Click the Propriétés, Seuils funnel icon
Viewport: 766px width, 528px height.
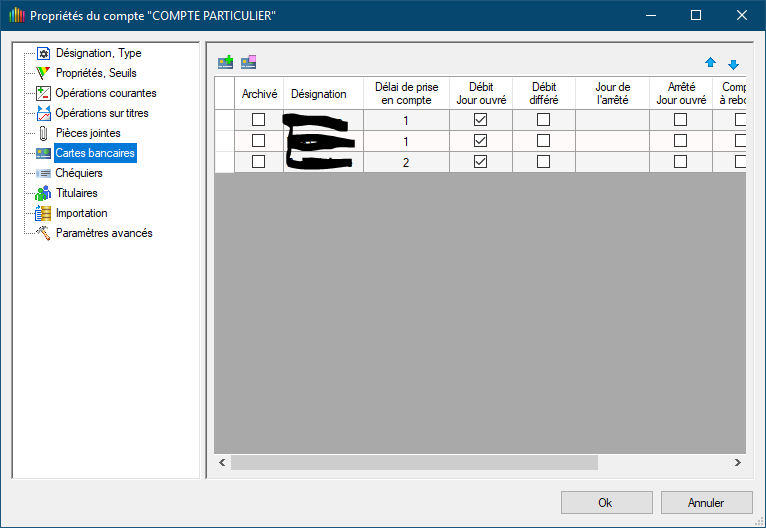[x=43, y=73]
